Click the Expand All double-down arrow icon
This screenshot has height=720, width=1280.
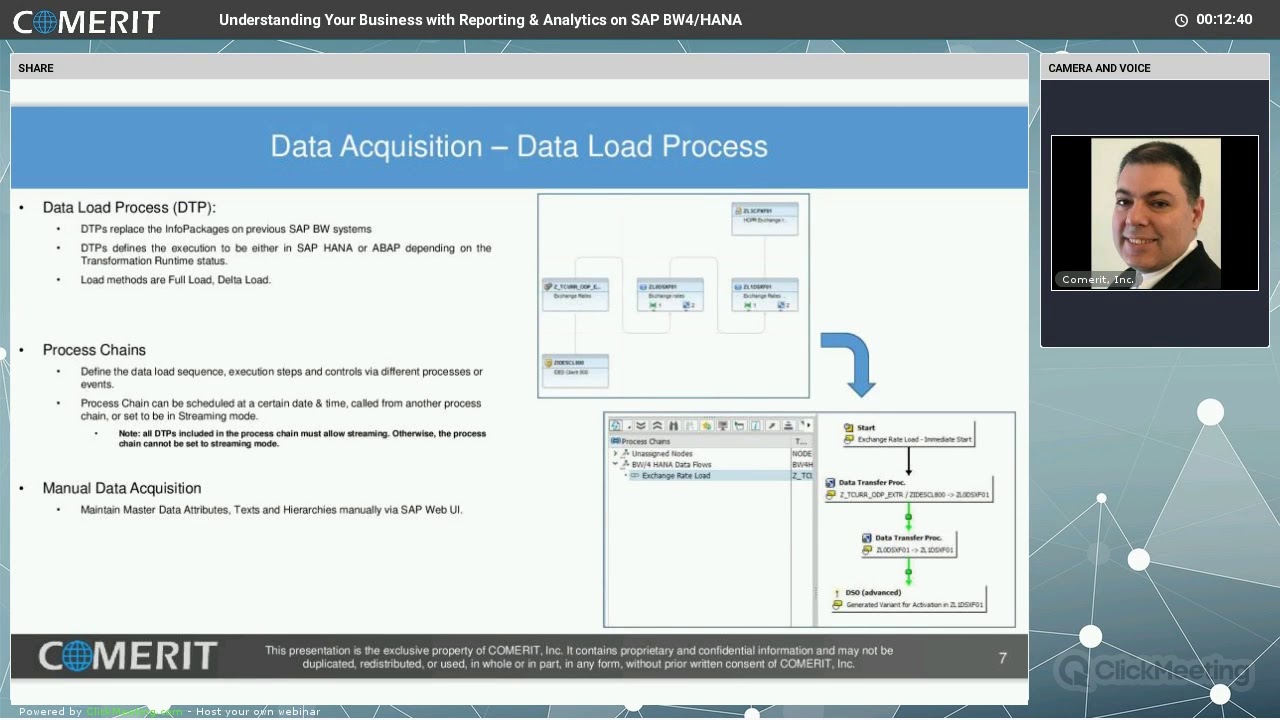pyautogui.click(x=641, y=425)
